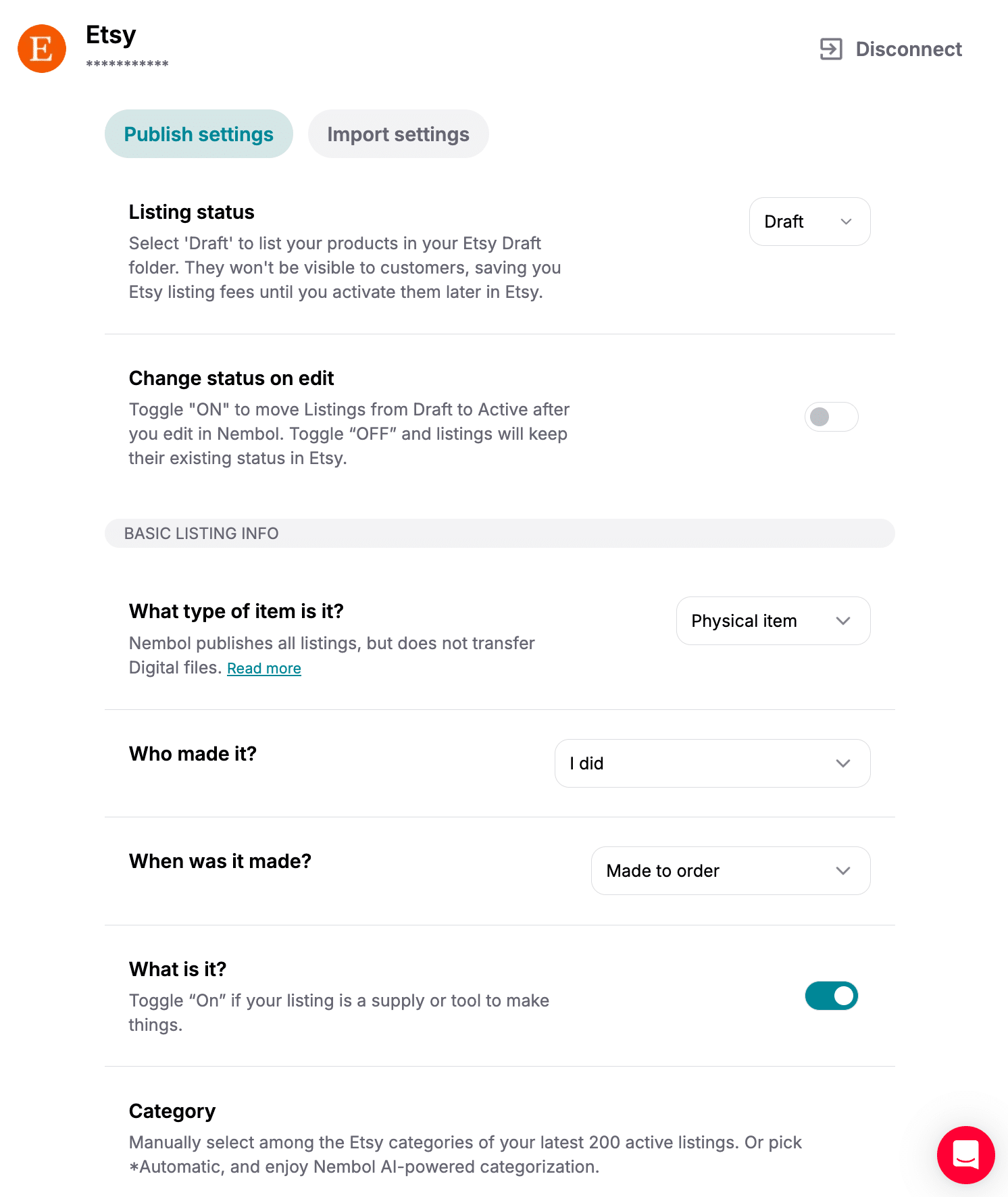The width and height of the screenshot is (1008, 1197).
Task: Click the Etsy account name heading
Action: (x=111, y=34)
